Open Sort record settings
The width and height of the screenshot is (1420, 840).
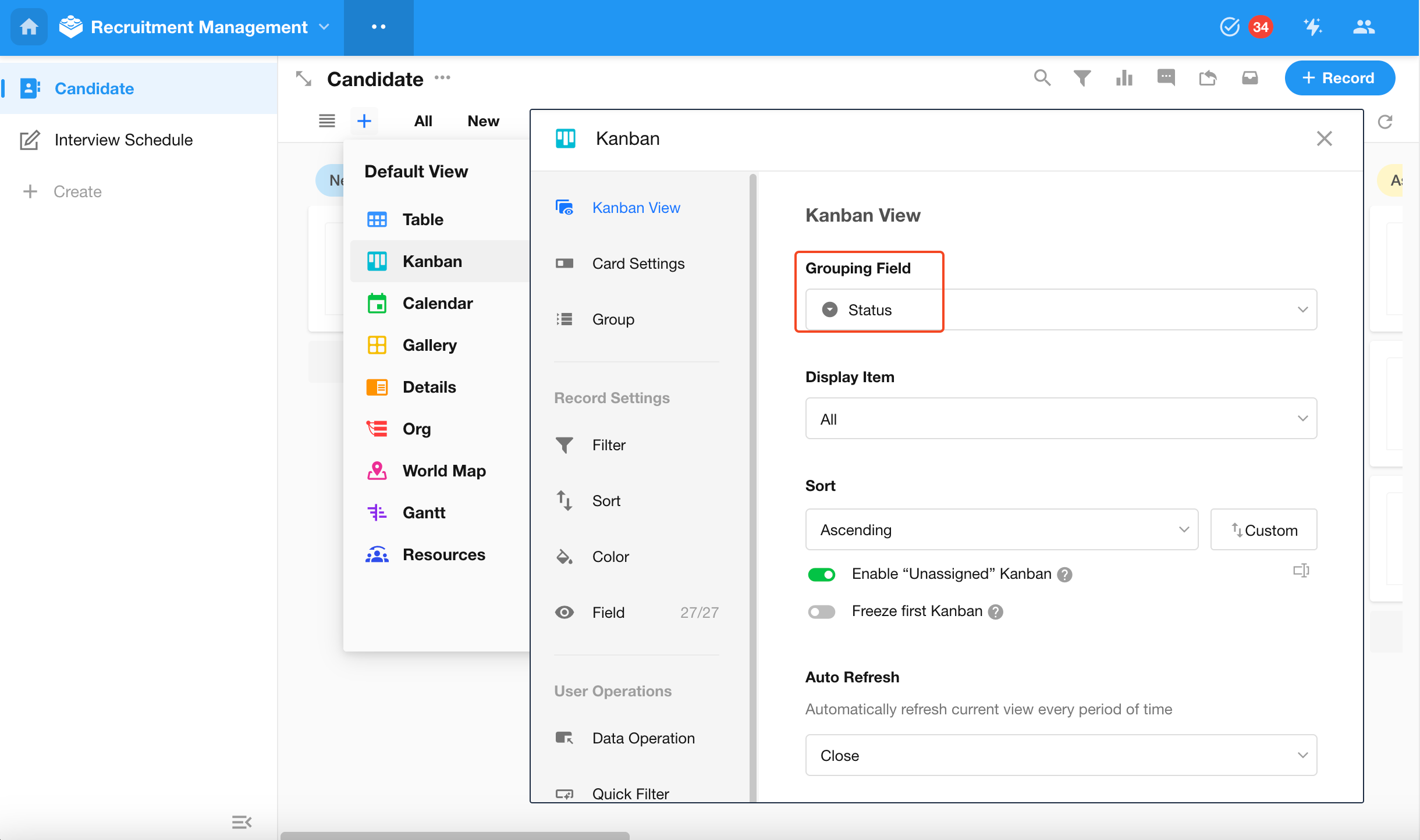pyautogui.click(x=637, y=501)
